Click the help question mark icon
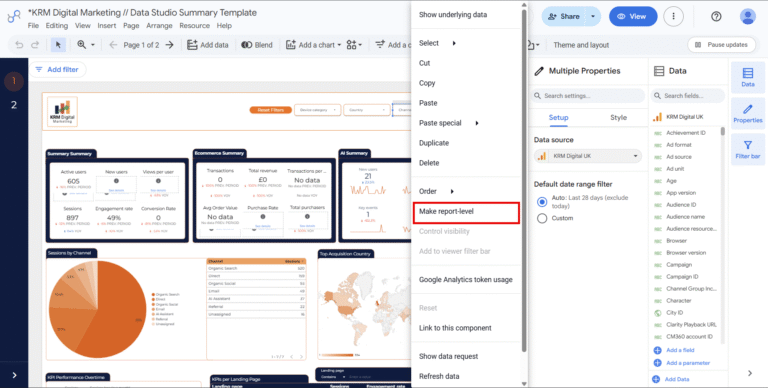 [x=716, y=16]
